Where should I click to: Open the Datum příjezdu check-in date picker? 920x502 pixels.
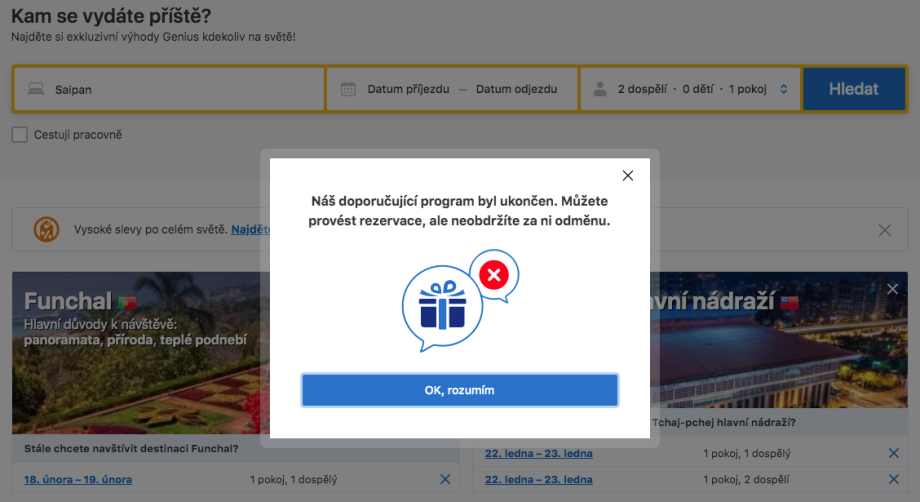point(406,89)
